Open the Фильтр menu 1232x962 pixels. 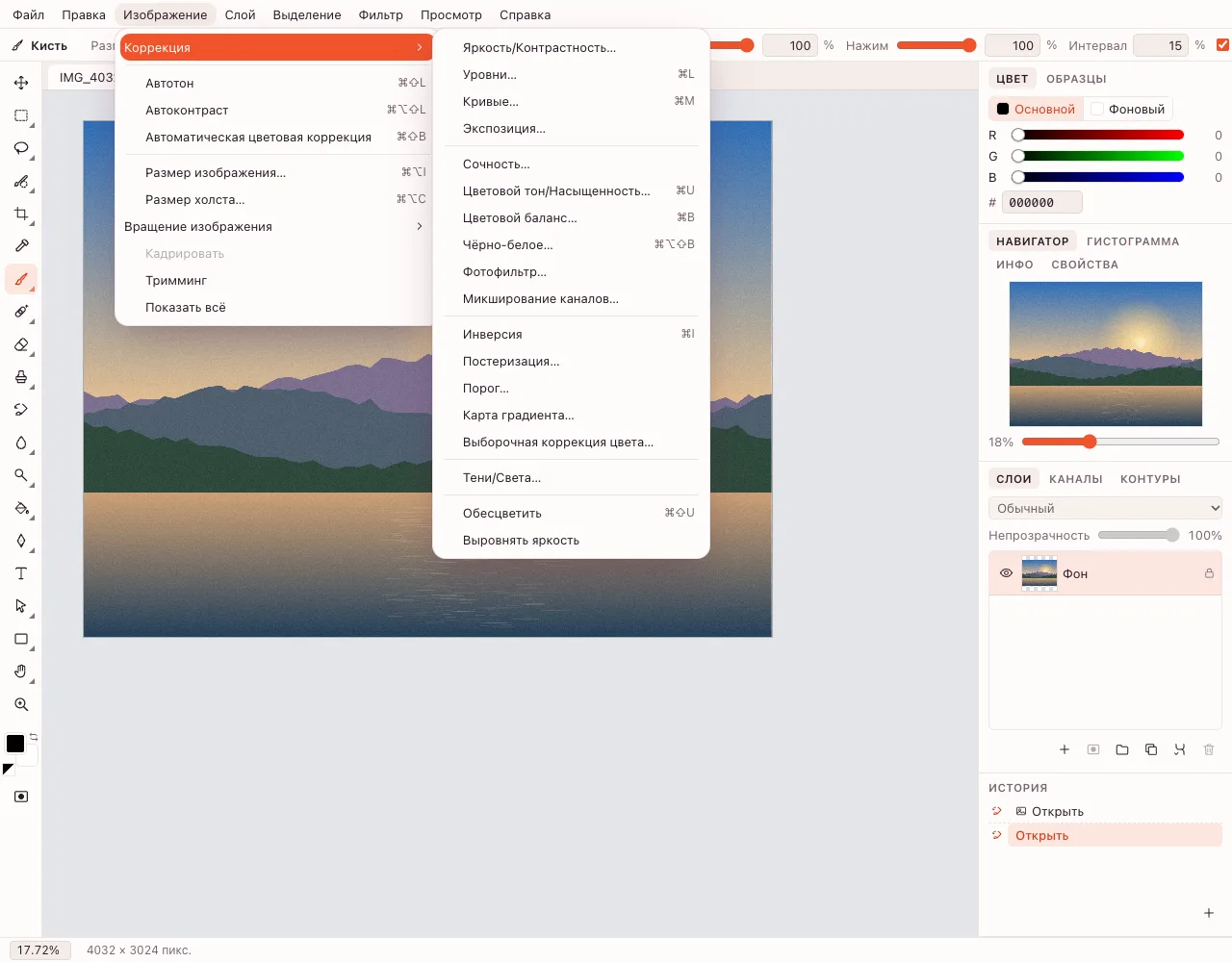pos(381,14)
